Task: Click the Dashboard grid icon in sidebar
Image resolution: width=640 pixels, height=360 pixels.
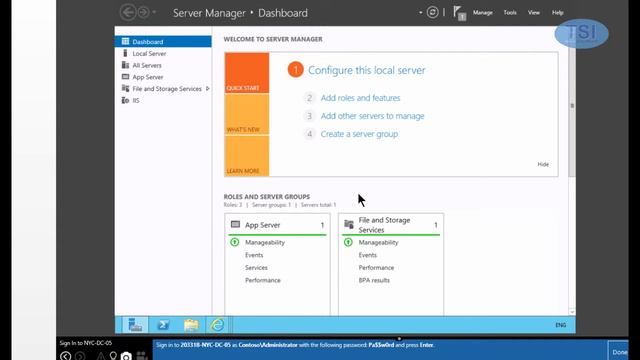Action: coord(125,41)
